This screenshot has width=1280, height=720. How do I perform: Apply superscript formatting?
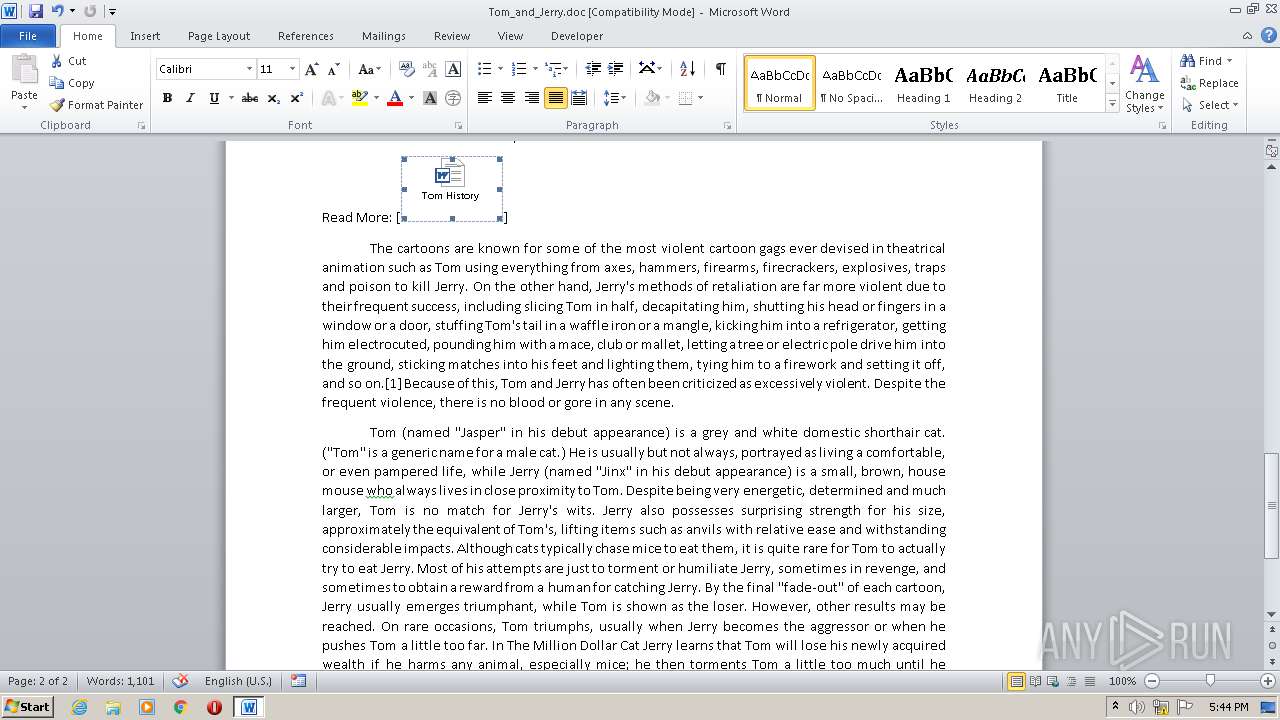click(x=297, y=98)
